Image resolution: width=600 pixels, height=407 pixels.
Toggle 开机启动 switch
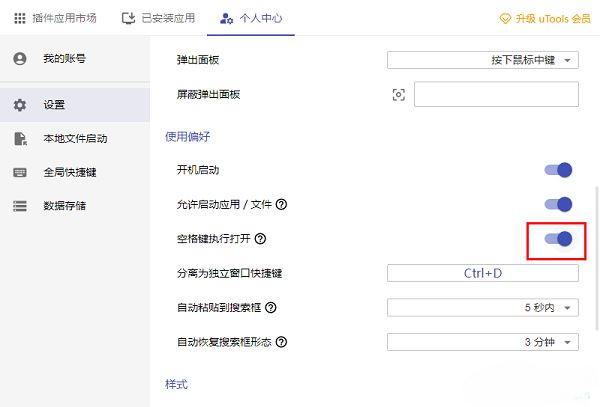click(558, 170)
